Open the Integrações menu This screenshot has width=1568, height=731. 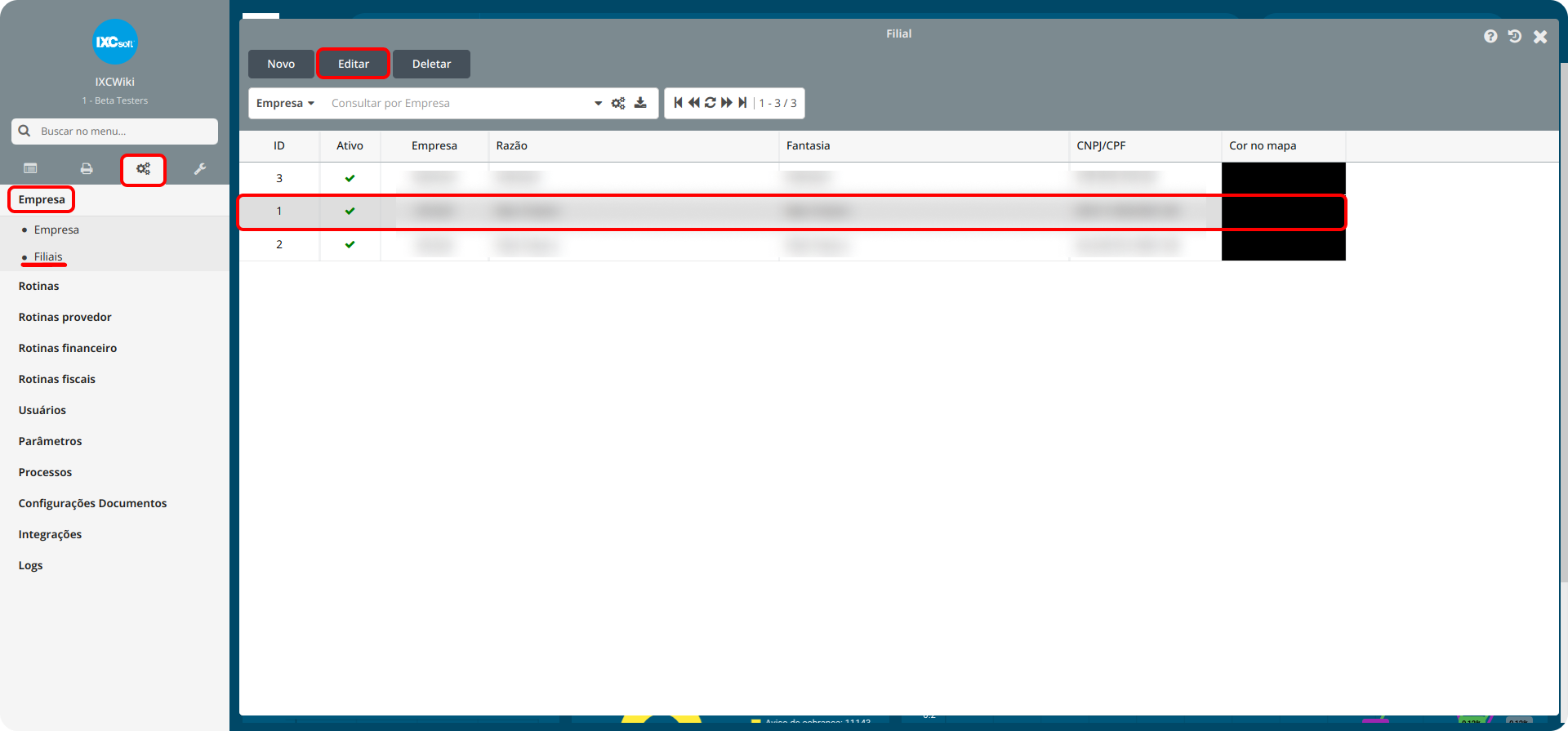(50, 534)
